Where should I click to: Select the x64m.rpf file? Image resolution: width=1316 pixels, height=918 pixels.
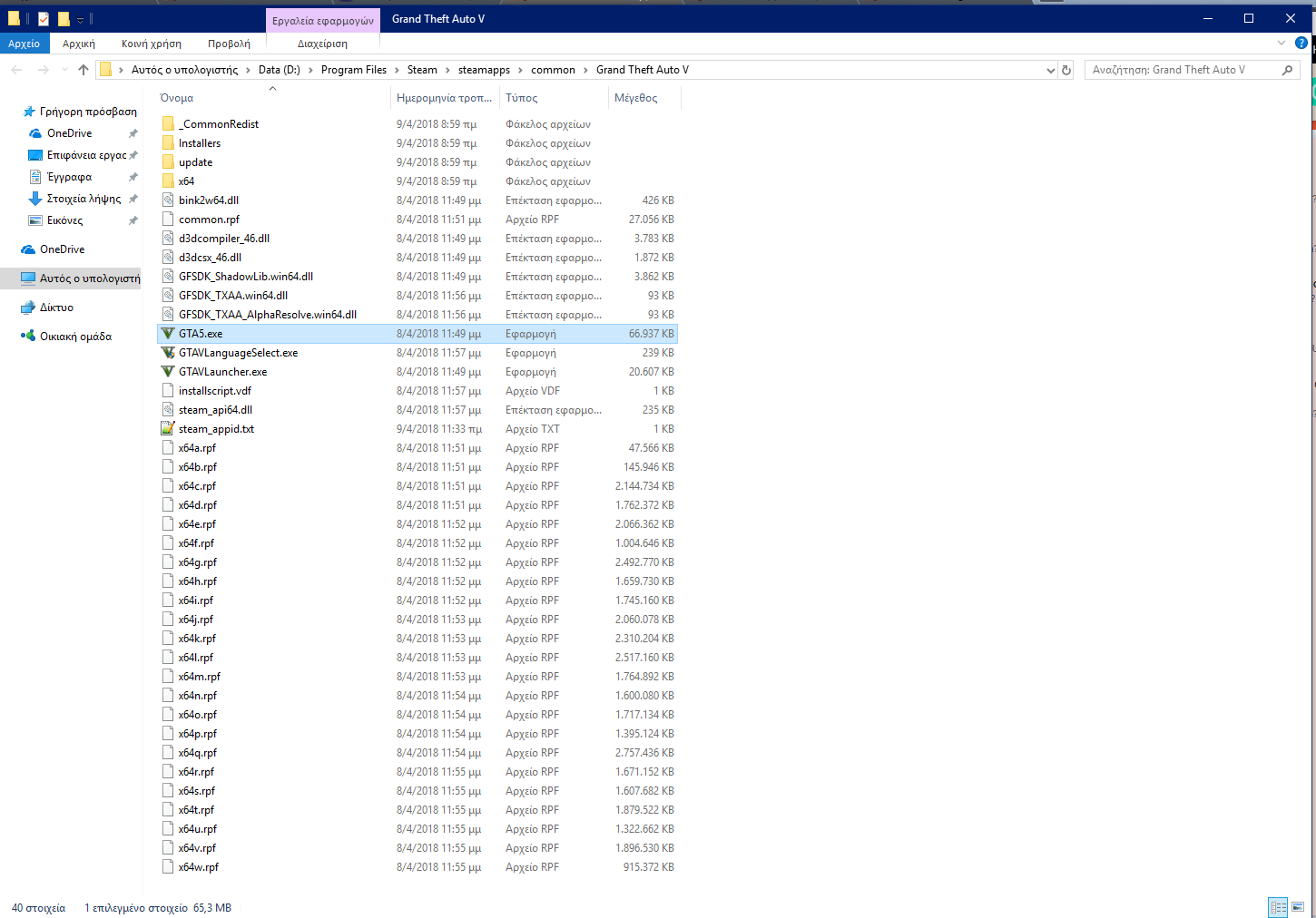pos(417,677)
